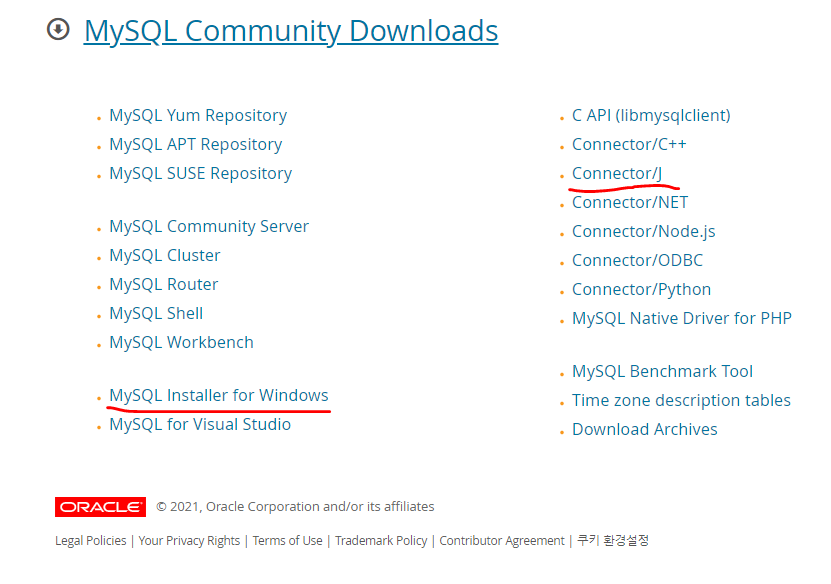This screenshot has width=831, height=584.
Task: Open MySQL APT Repository link
Action: (x=196, y=145)
